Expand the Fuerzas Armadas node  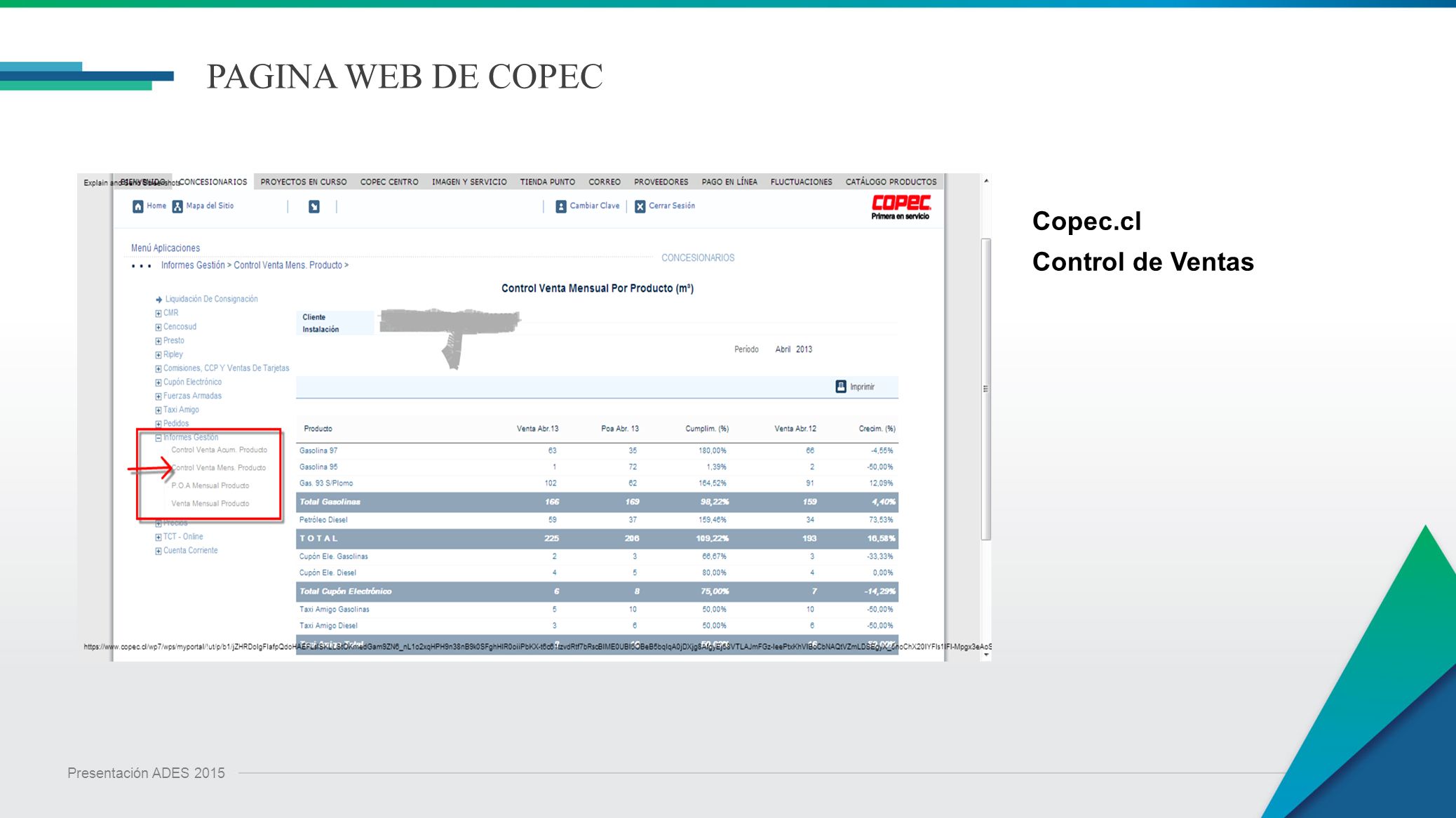159,396
